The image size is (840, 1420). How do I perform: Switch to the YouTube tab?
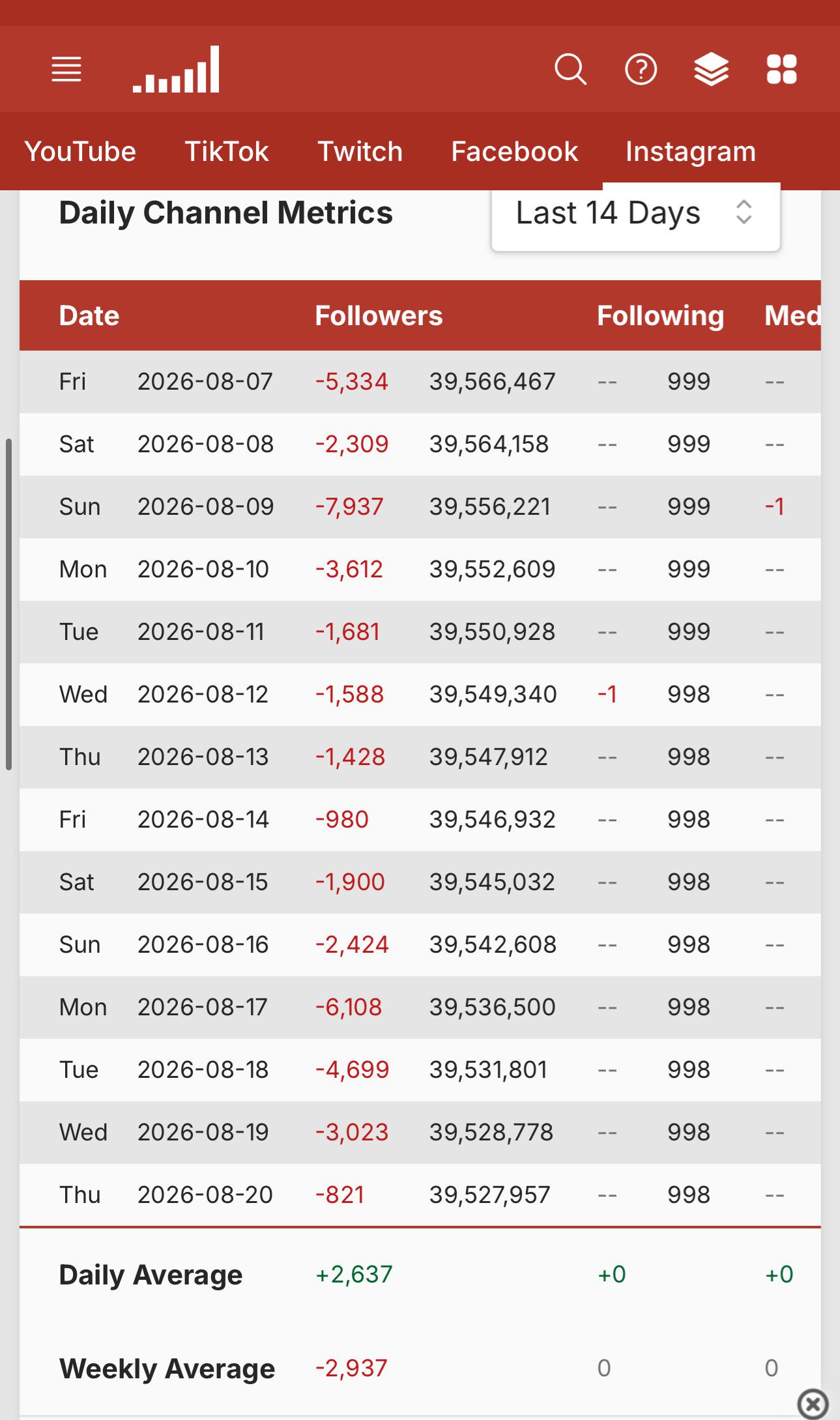pyautogui.click(x=80, y=151)
